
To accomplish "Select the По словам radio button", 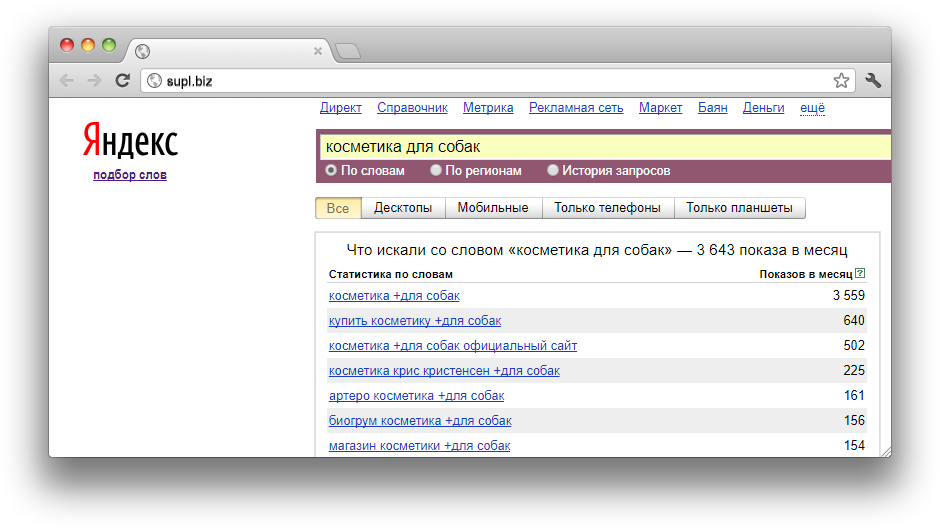I will coord(331,170).
